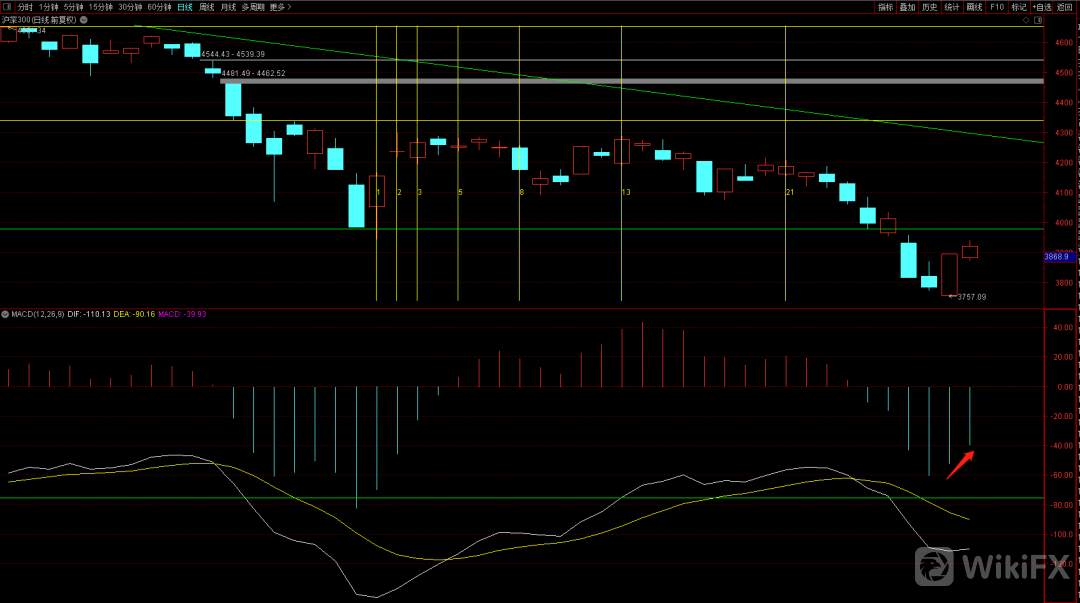This screenshot has height=603, width=1080.
Task: Open the 画线 drawing tools
Action: 974,7
